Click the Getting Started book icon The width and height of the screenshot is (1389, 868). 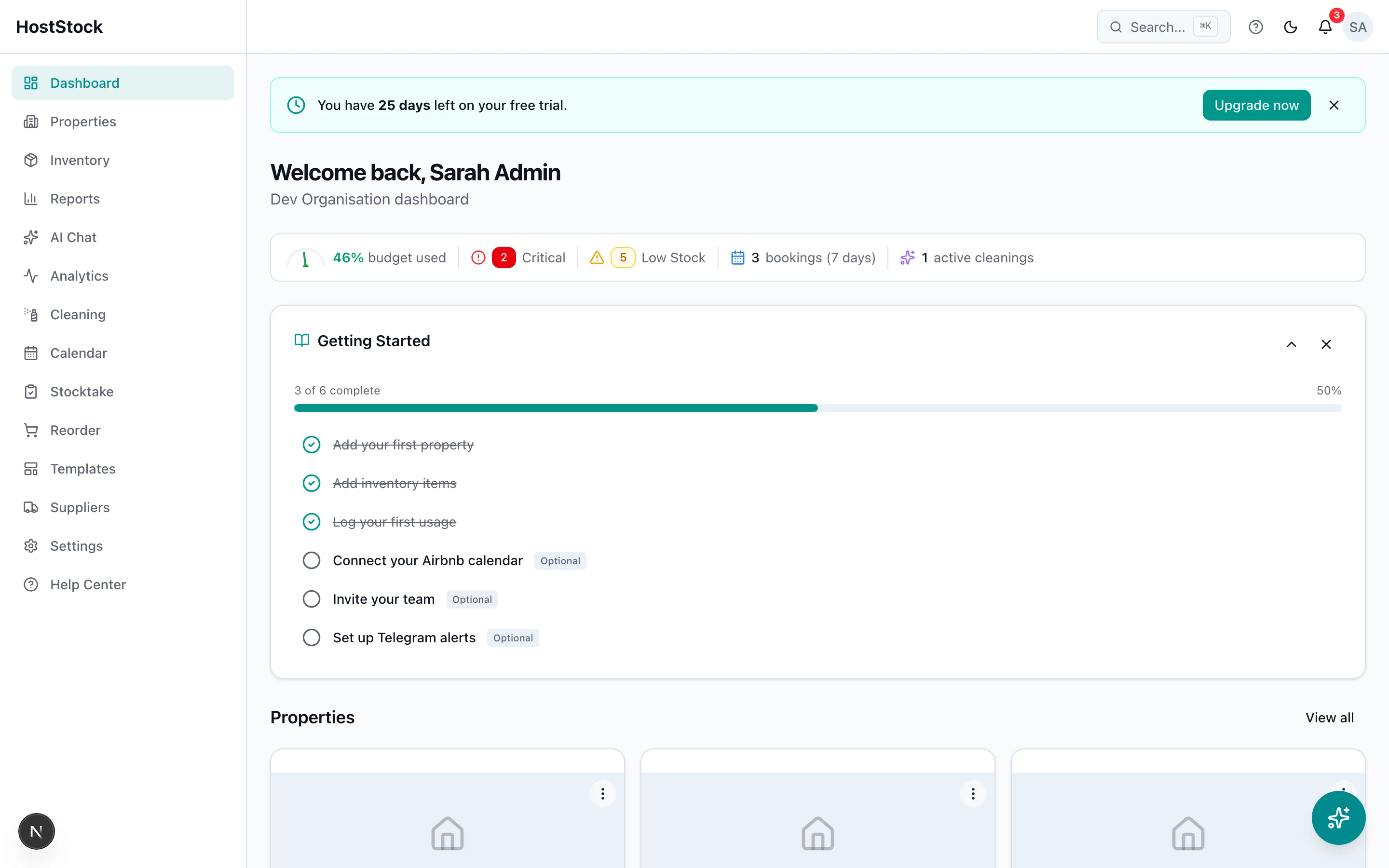coord(302,340)
